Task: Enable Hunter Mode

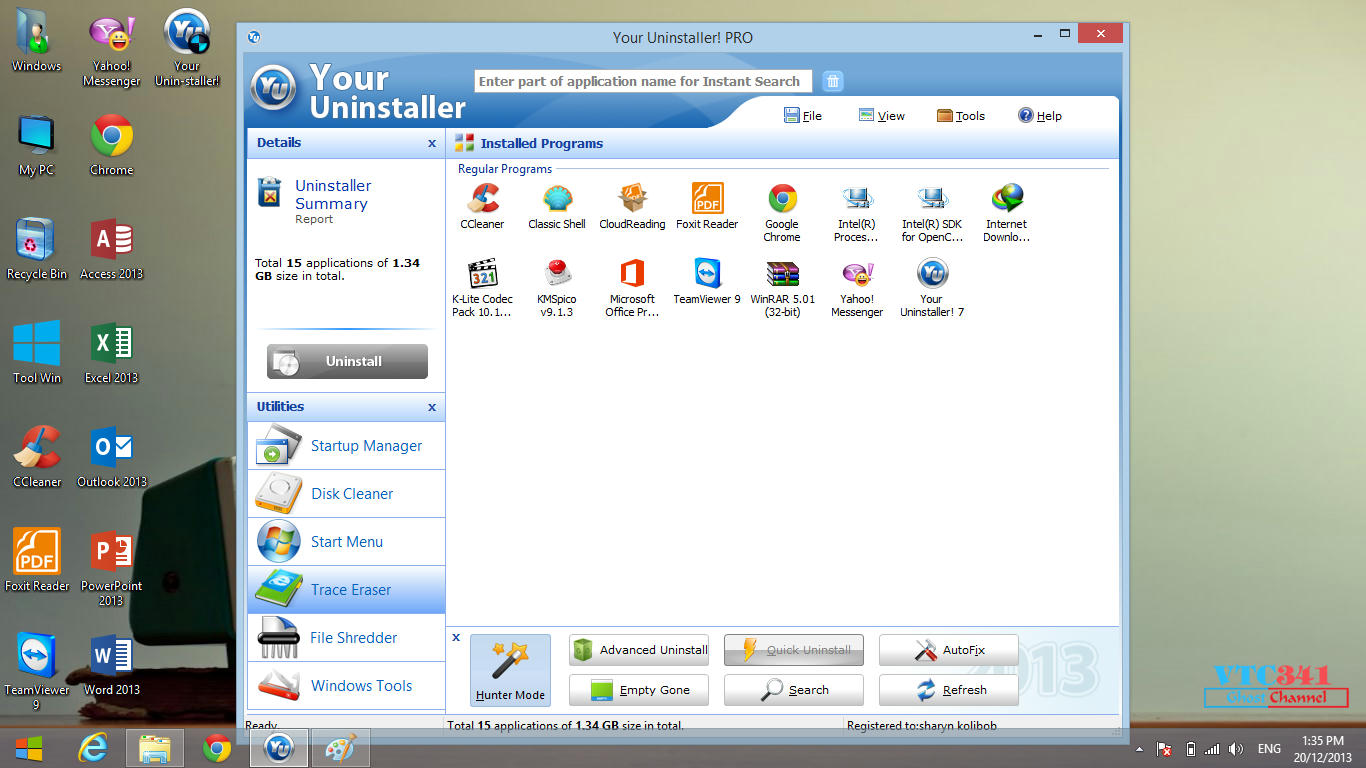Action: coord(510,670)
